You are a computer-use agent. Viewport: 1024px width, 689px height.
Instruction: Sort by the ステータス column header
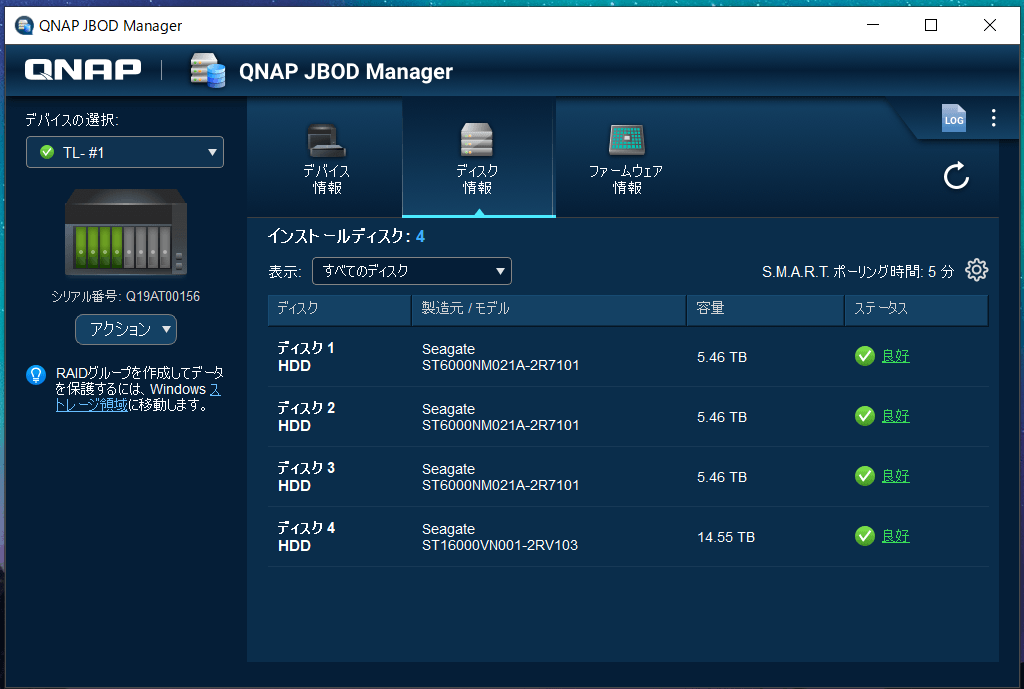(x=916, y=309)
